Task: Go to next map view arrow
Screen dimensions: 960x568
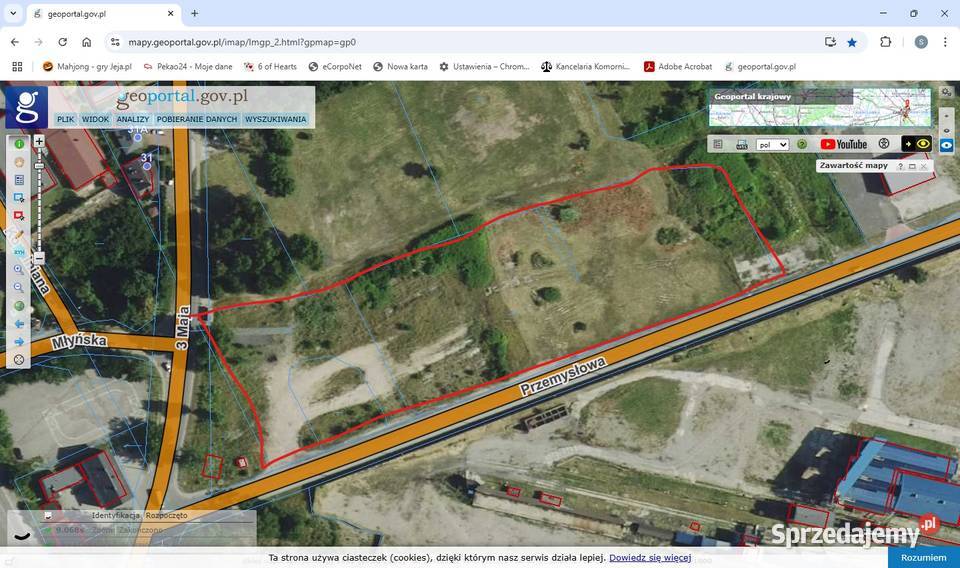Action: point(19,342)
